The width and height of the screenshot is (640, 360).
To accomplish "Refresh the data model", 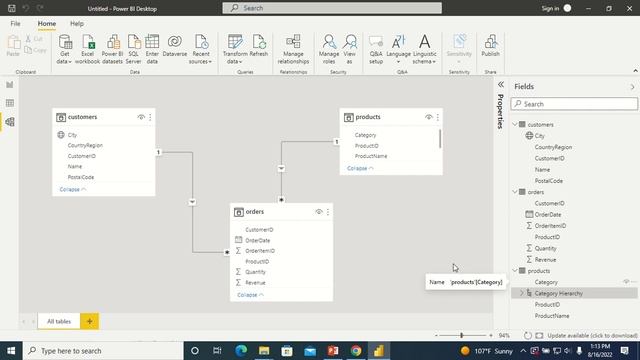I will (259, 46).
